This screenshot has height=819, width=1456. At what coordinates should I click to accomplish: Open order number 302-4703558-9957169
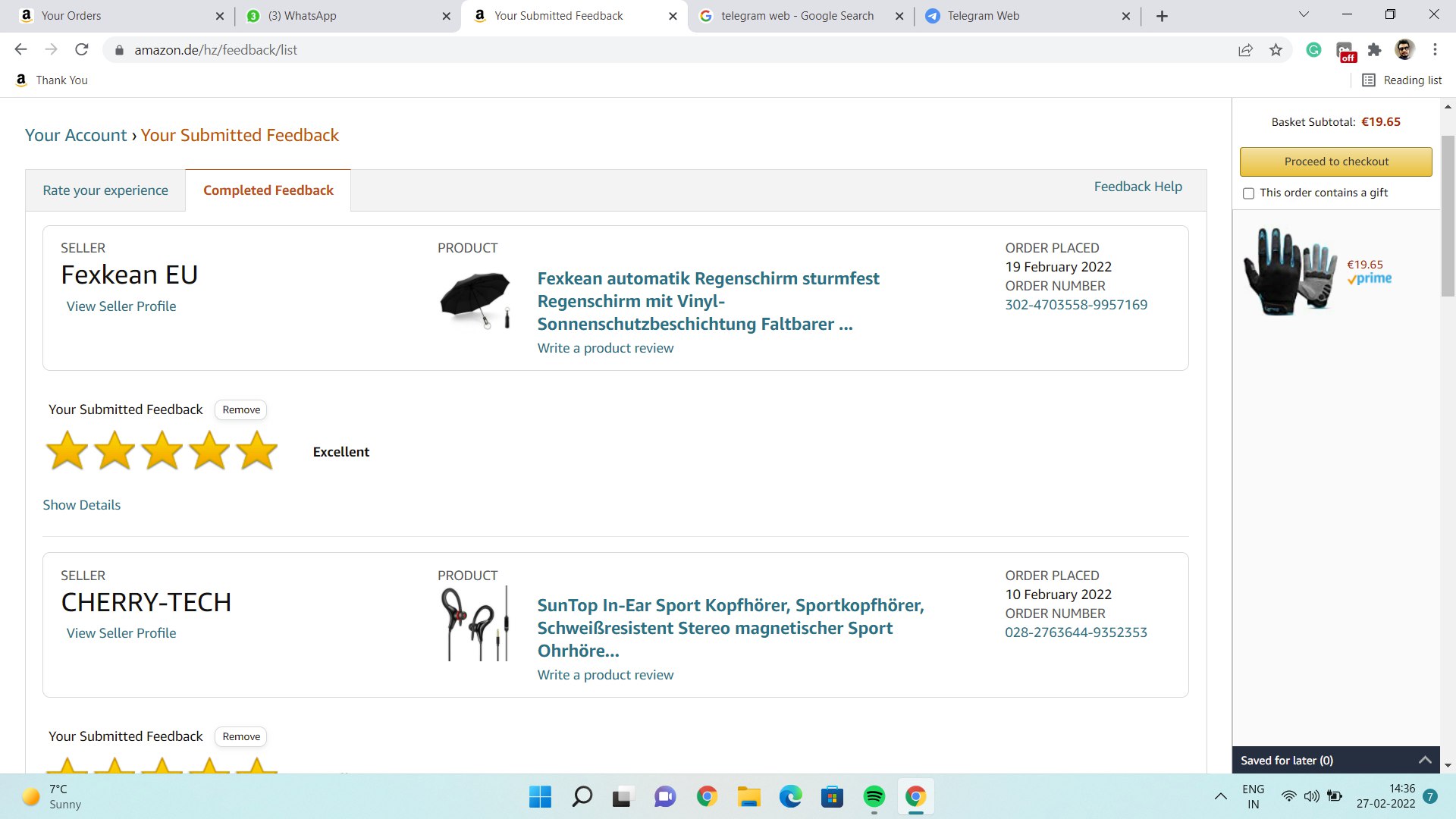1075,305
